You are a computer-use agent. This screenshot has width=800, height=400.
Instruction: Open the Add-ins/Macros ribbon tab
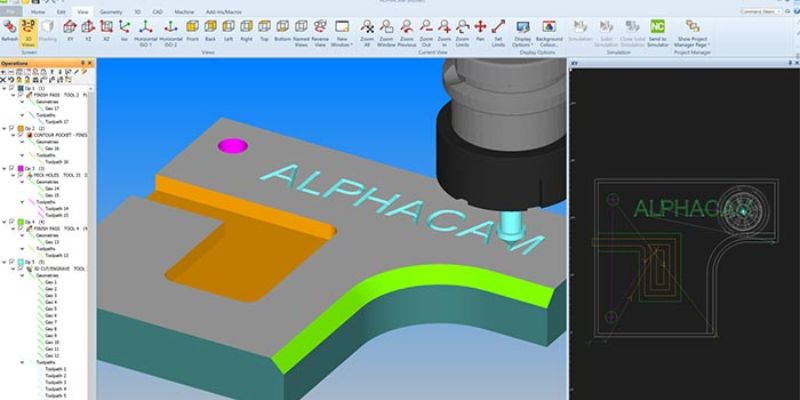[x=223, y=11]
